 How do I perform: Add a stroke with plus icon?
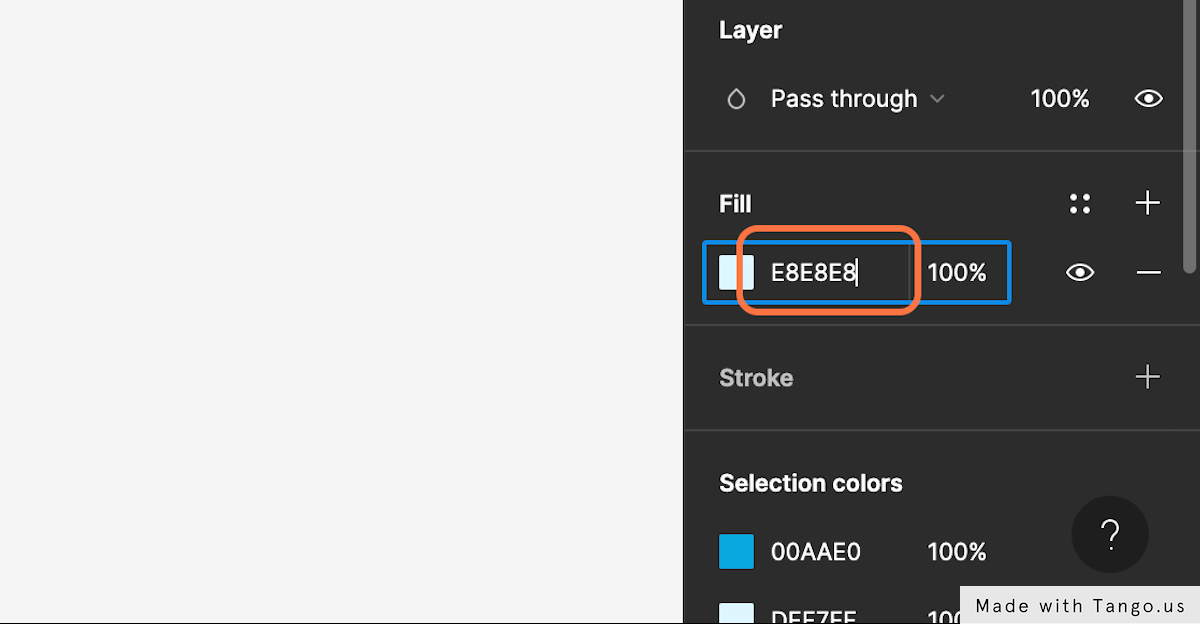(x=1148, y=377)
